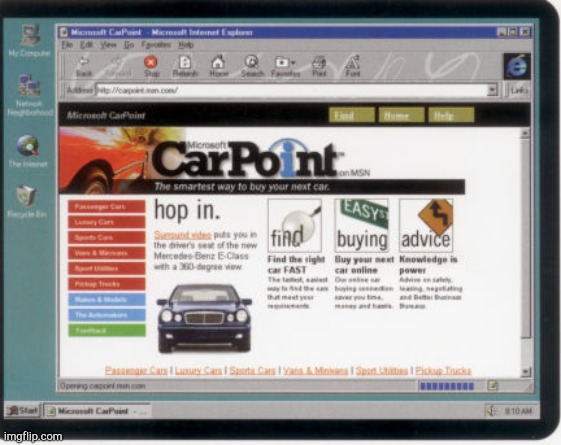
Task: Click the Print toolbar icon
Action: point(319,66)
